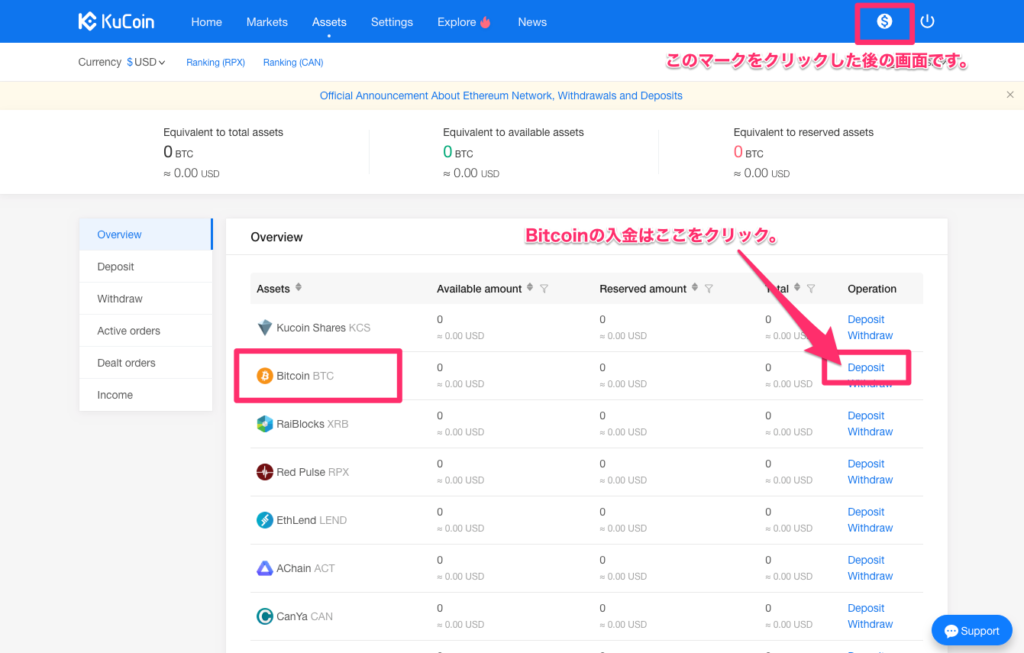This screenshot has width=1024, height=653.
Task: Click the AChain ACT asset name
Action: tap(306, 569)
